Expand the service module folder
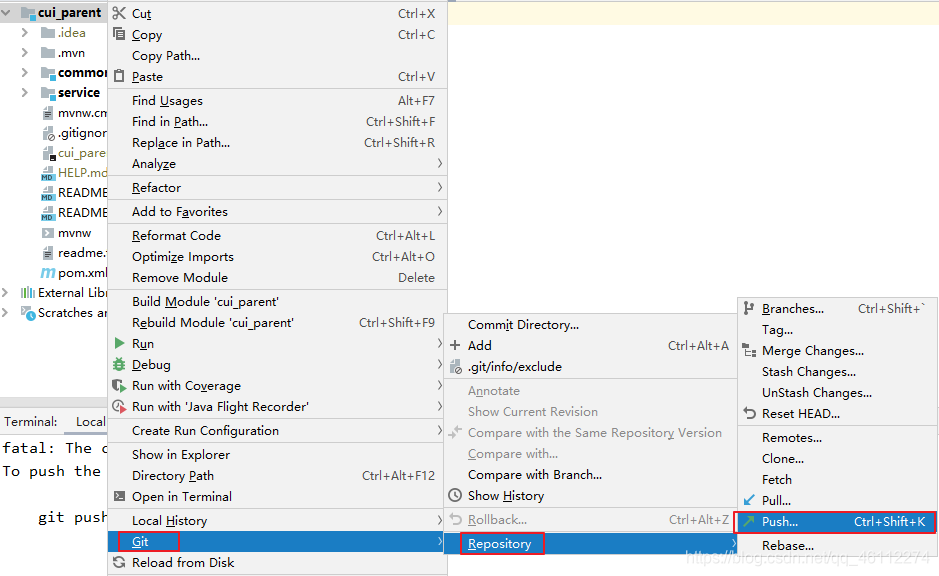 pos(25,92)
